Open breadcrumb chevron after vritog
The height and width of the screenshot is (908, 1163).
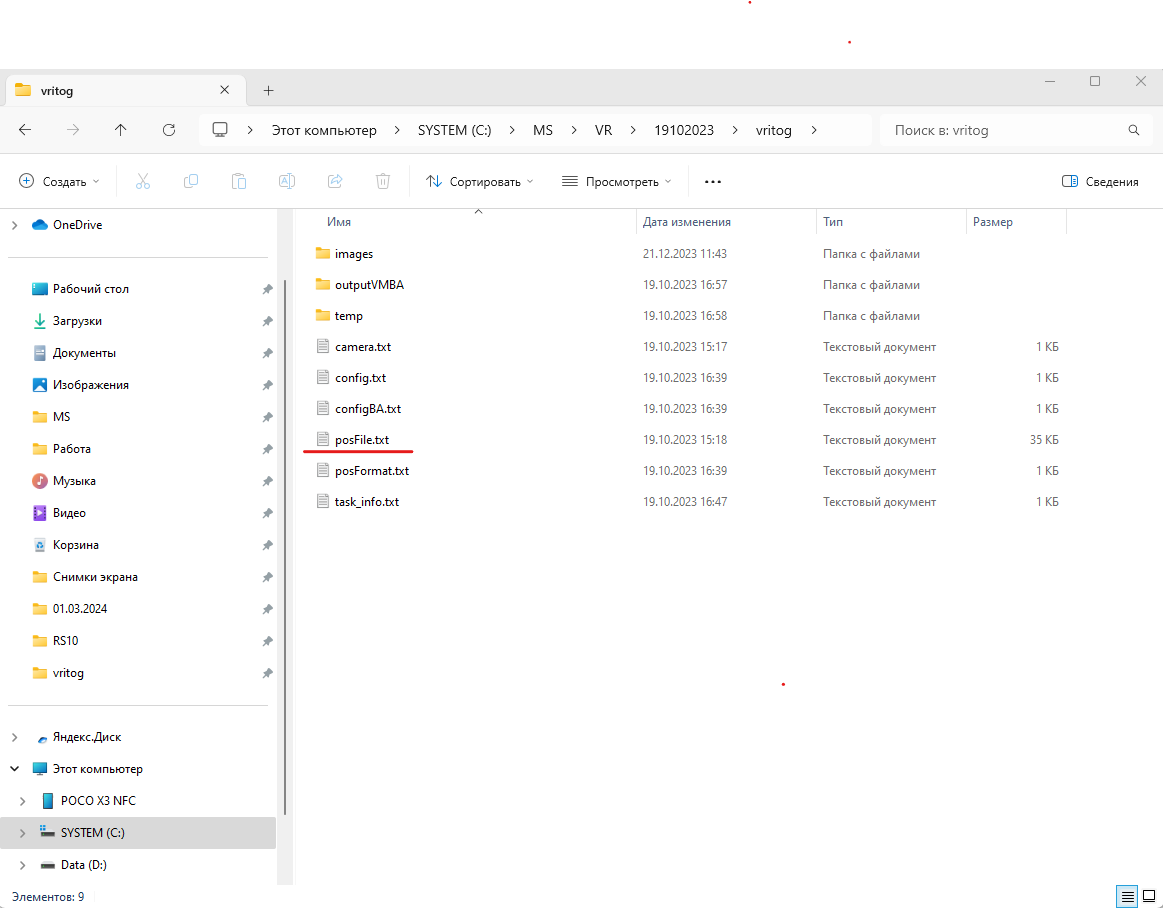tap(814, 130)
